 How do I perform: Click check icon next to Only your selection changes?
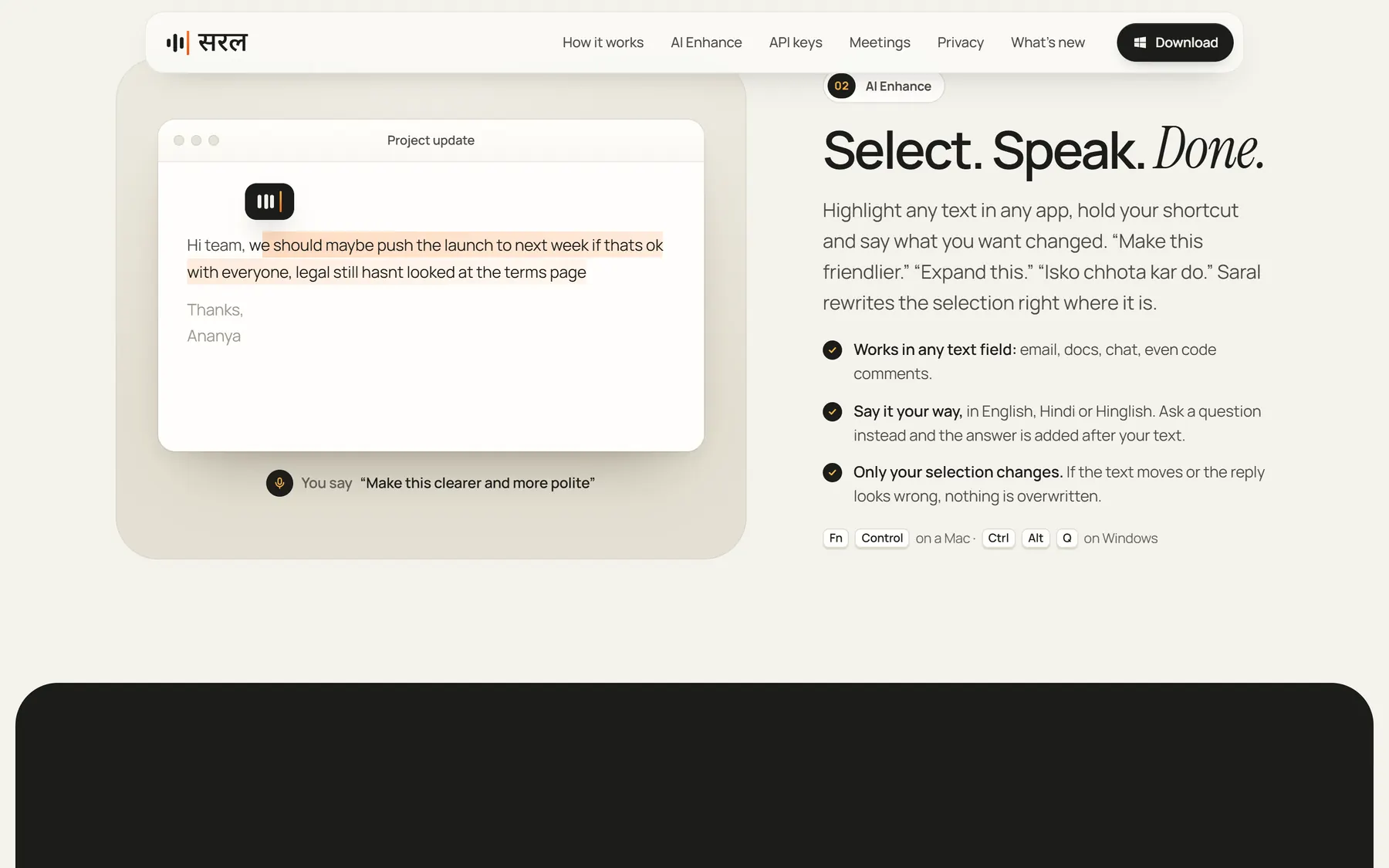pyautogui.click(x=832, y=472)
